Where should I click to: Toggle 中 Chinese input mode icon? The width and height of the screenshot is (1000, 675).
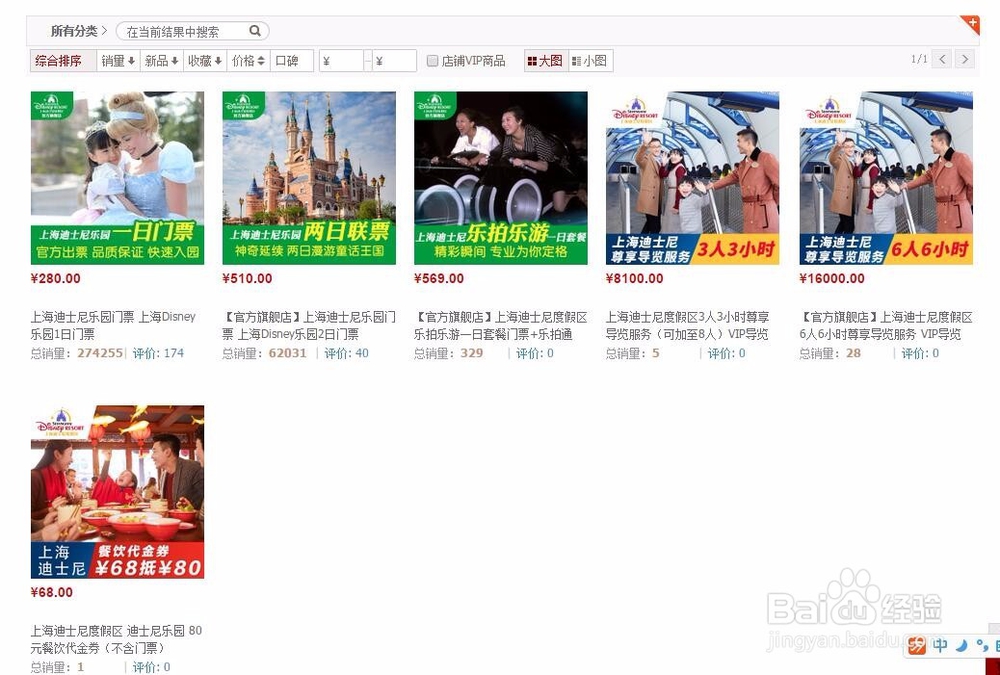point(940,646)
